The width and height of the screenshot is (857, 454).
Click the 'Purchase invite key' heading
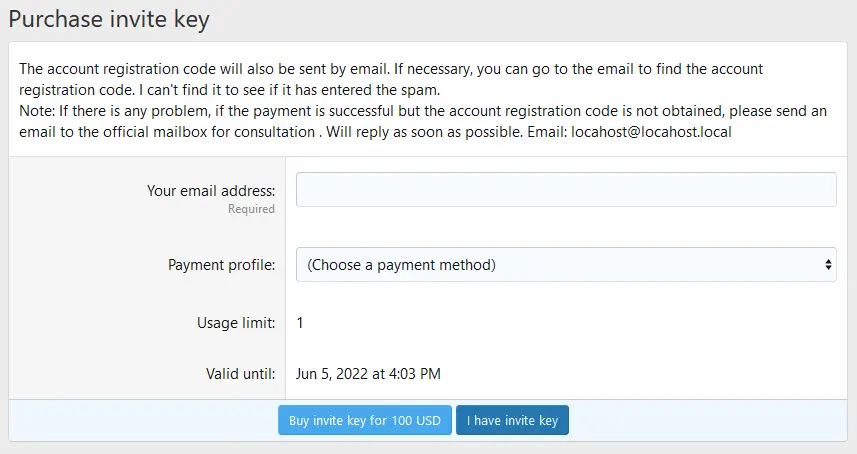109,19
